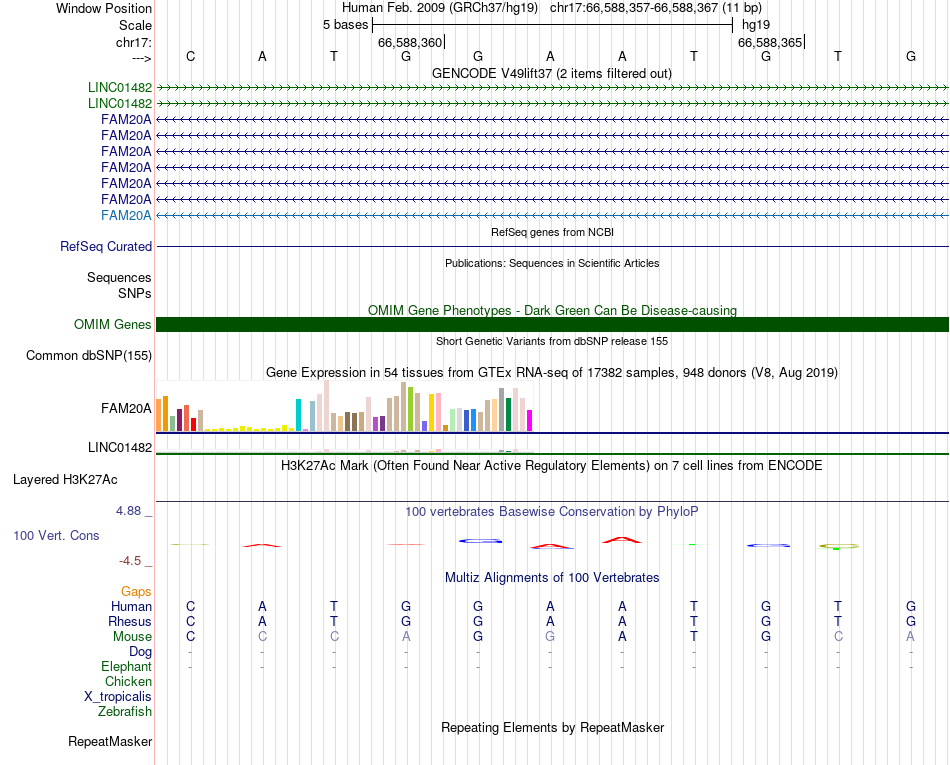Select the Zebrafish alignment row label

point(125,712)
